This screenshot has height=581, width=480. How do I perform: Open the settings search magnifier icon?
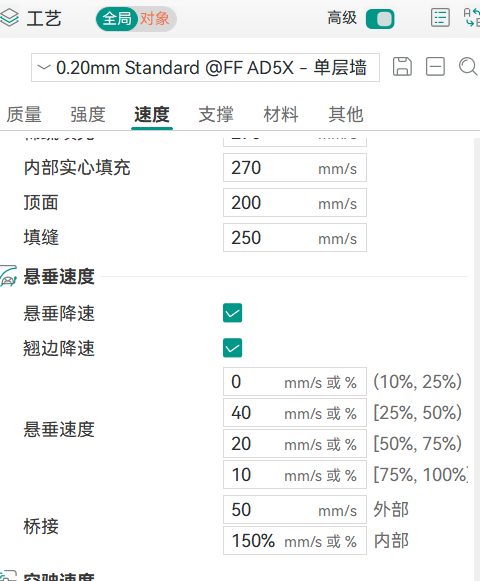468,67
